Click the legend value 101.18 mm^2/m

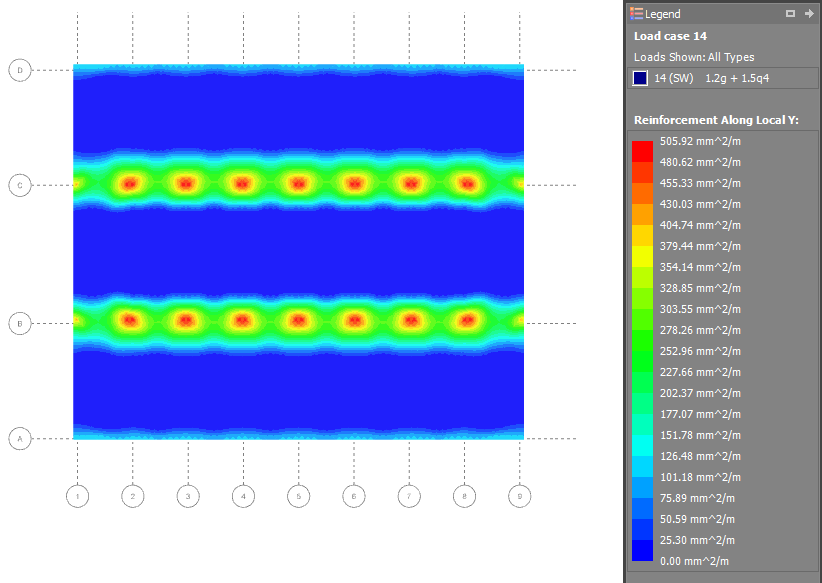[x=700, y=477]
